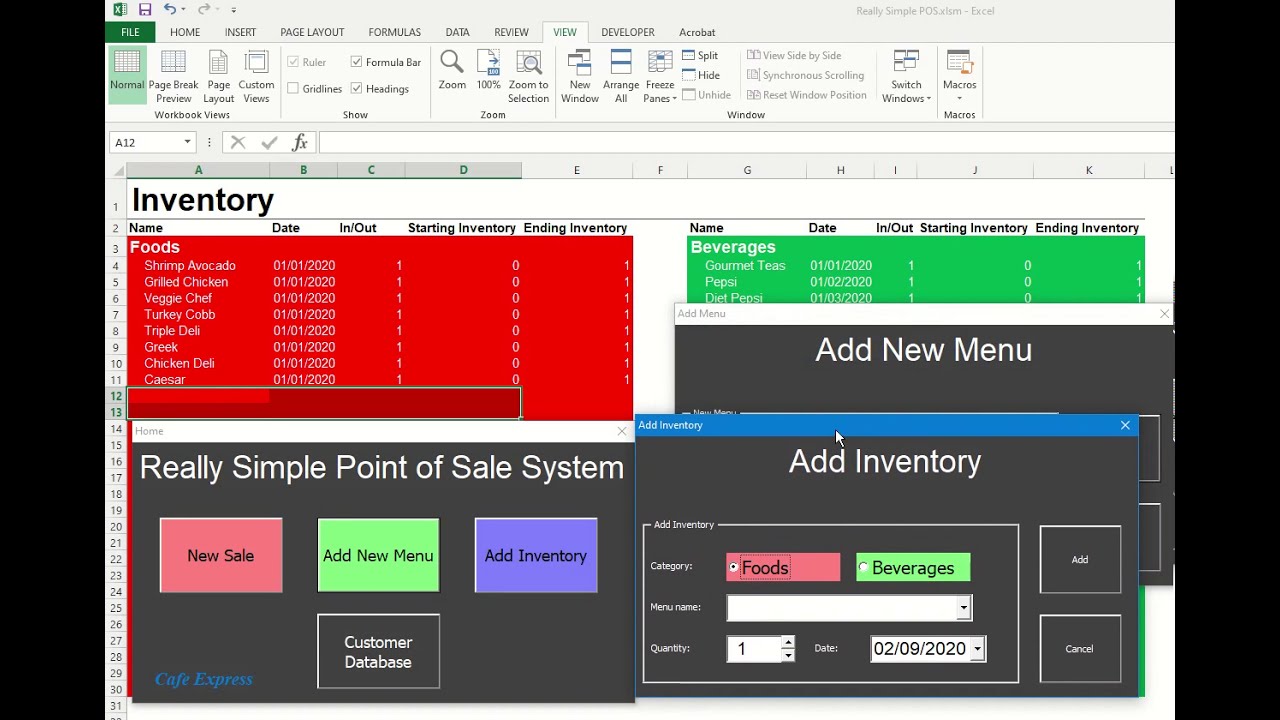This screenshot has height=720, width=1280.
Task: Open the Customer Database button
Action: tap(378, 652)
